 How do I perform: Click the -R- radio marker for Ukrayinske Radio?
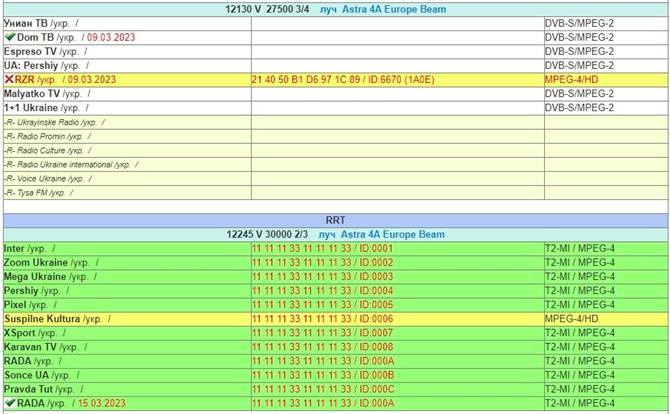(x=10, y=122)
